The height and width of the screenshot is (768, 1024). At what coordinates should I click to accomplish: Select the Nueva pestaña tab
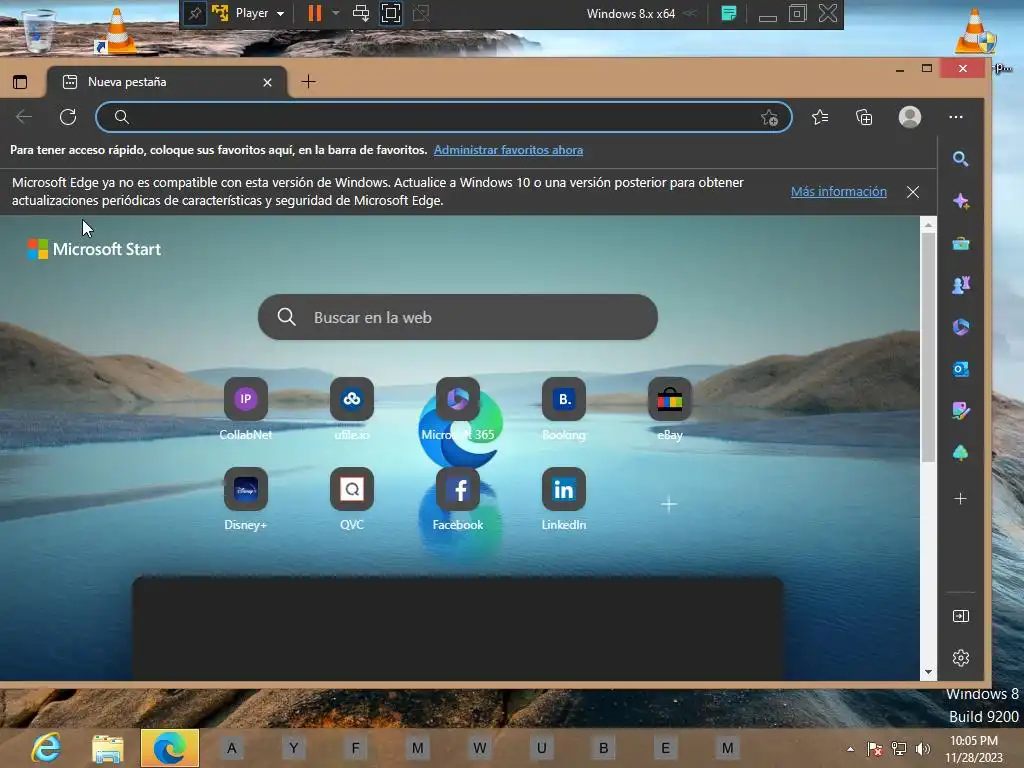pyautogui.click(x=167, y=82)
